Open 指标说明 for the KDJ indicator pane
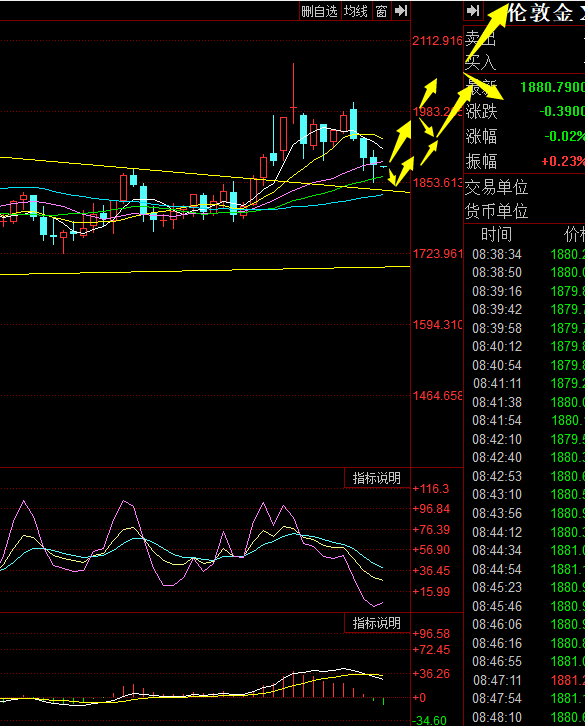 377,478
